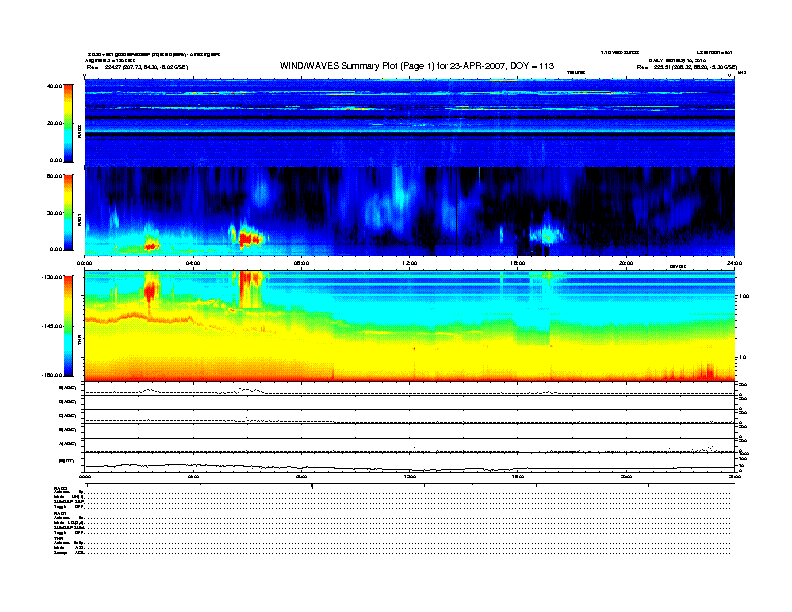Click the 40.00 tick on RAD2 color bar
Image resolution: width=792 pixels, height=612 pixels.
tap(54, 86)
